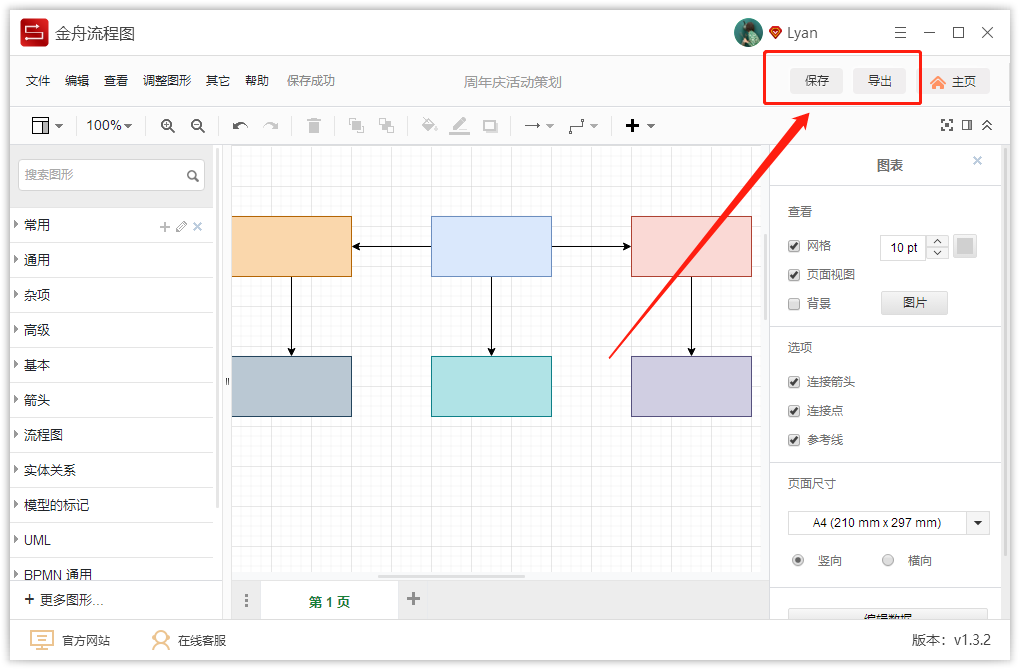Click the Delete (trash) icon on toolbar
The image size is (1020, 670).
coord(313,125)
